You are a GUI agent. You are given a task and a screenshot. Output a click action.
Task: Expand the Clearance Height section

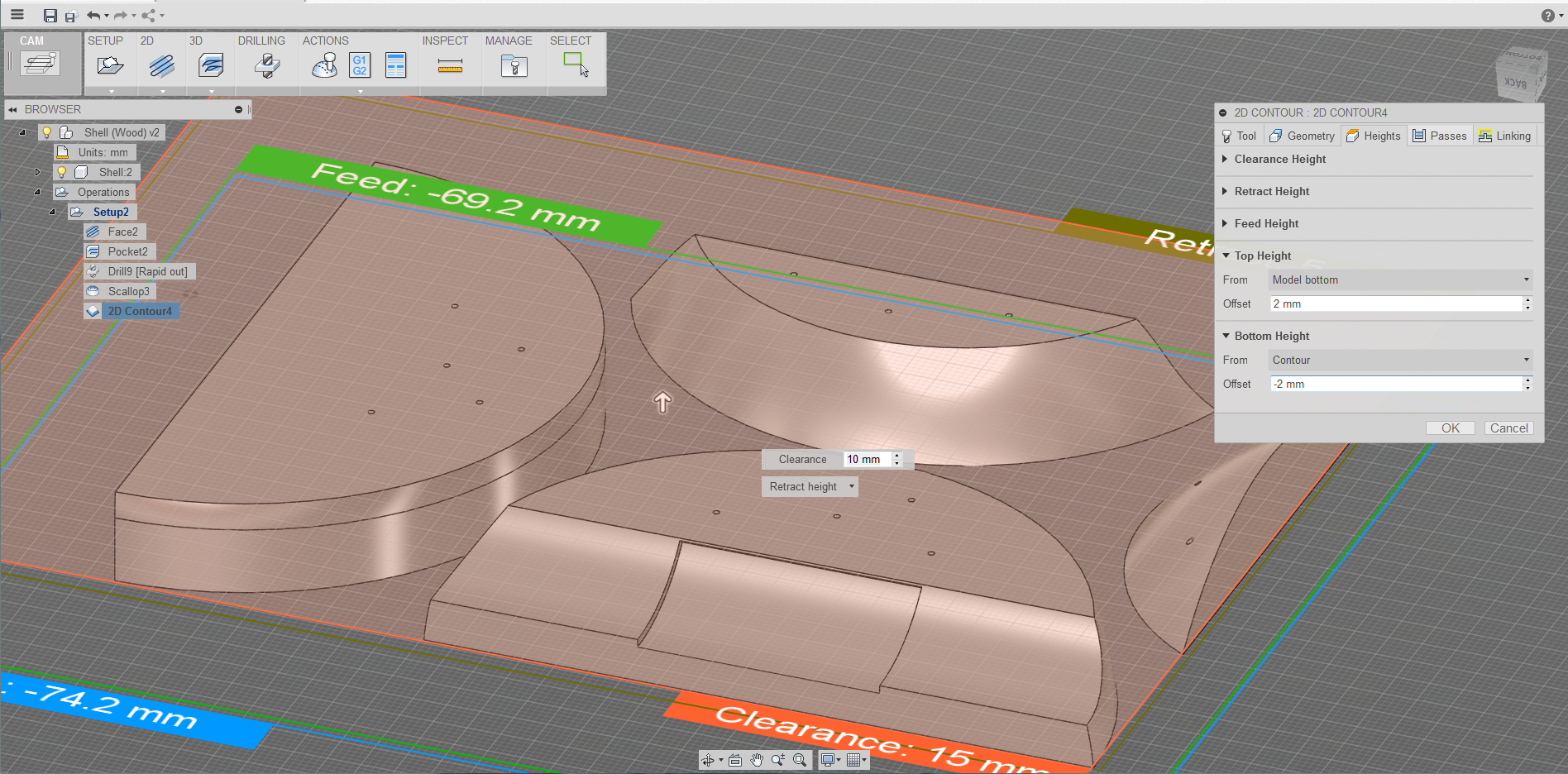[1225, 159]
